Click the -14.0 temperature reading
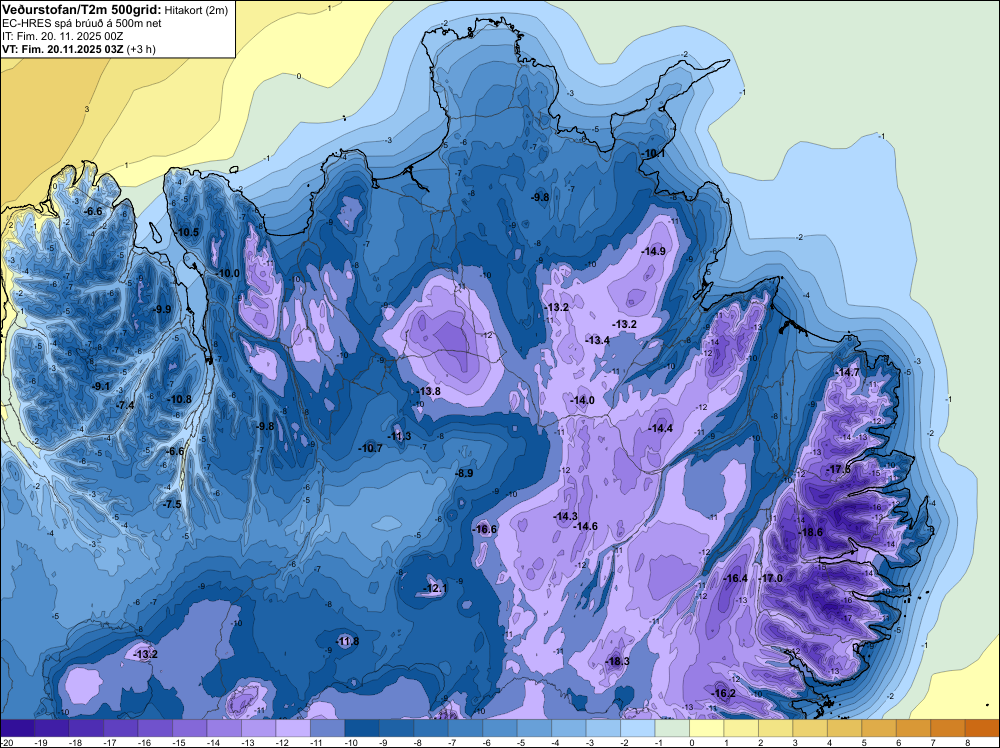This screenshot has width=1000, height=748. (582, 400)
